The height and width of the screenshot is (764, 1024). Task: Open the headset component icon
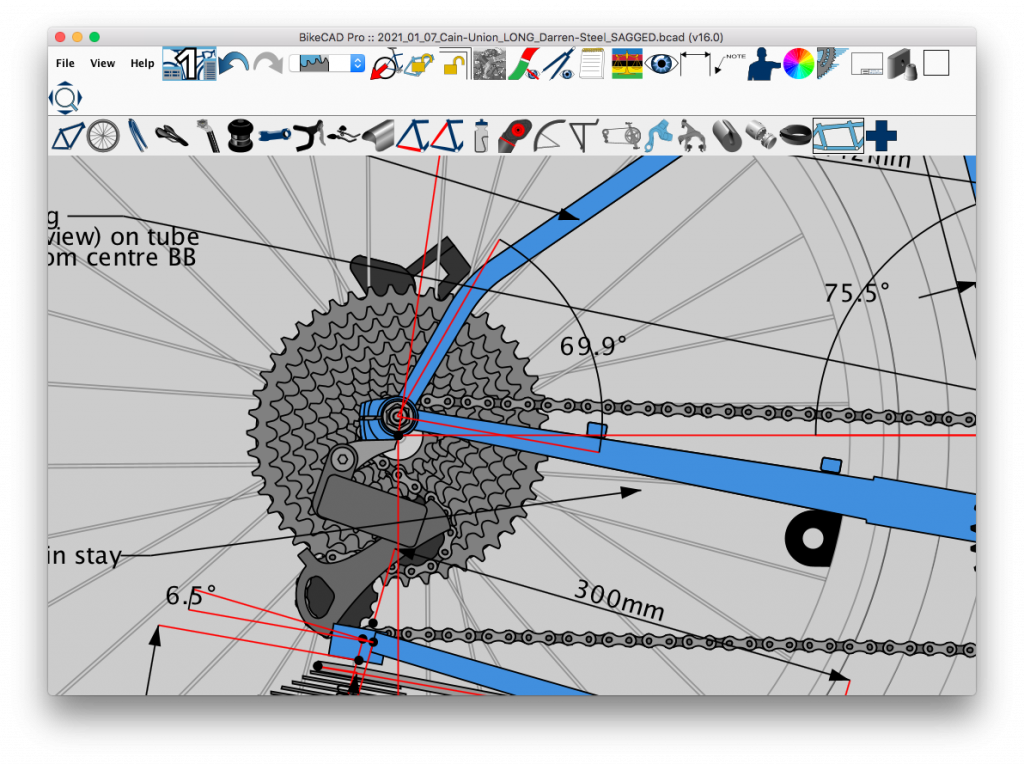click(x=239, y=135)
